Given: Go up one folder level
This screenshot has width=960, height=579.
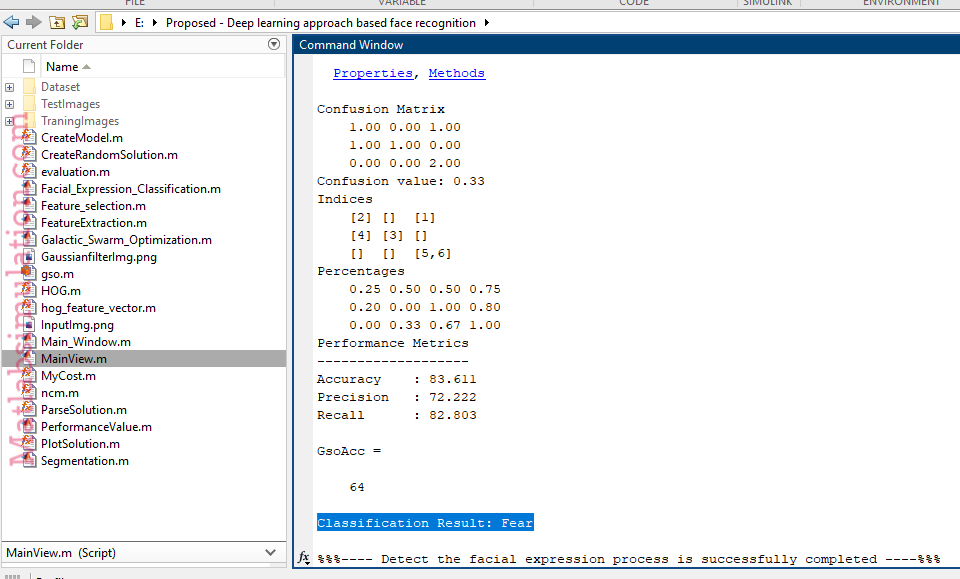Looking at the screenshot, I should coord(57,23).
